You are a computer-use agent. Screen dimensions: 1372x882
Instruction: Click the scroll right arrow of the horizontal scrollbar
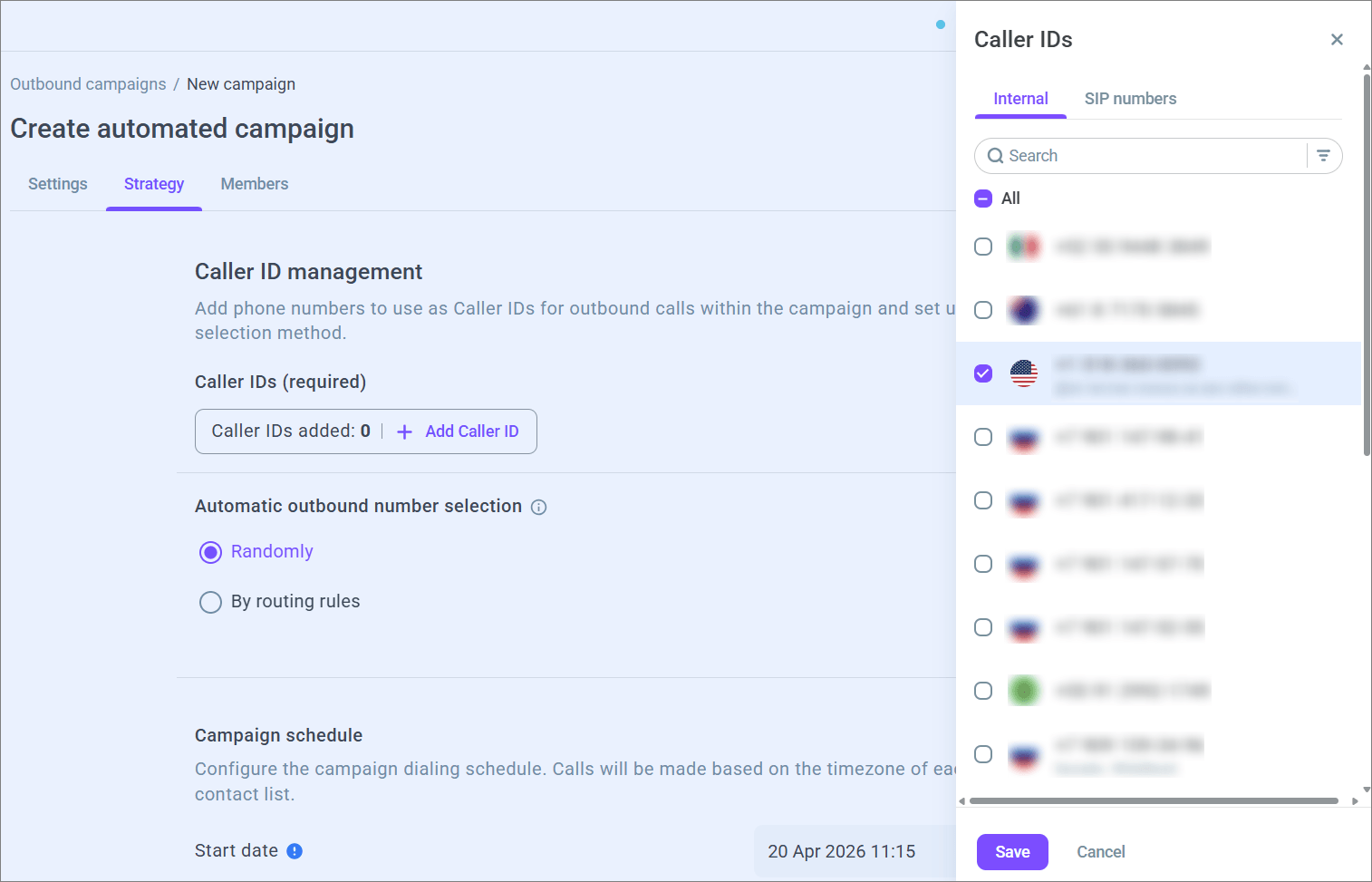[x=1355, y=801]
